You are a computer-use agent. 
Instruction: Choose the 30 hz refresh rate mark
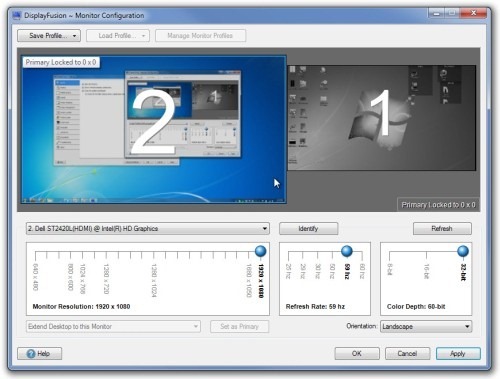pyautogui.click(x=318, y=271)
